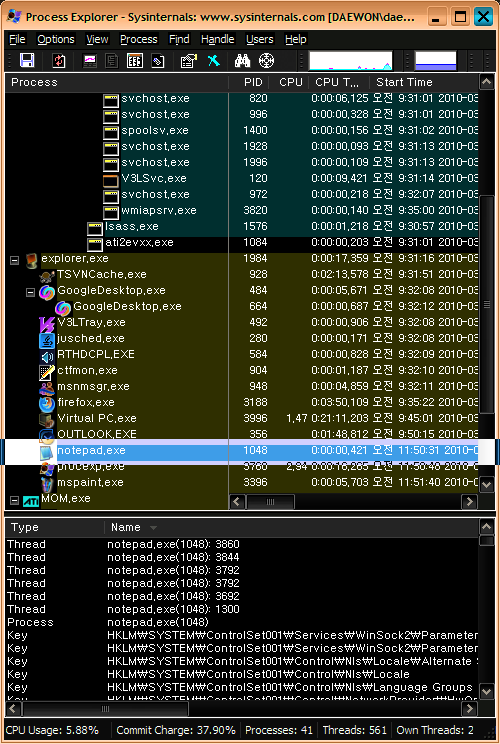Click the Kill Process X icon

click(x=213, y=61)
